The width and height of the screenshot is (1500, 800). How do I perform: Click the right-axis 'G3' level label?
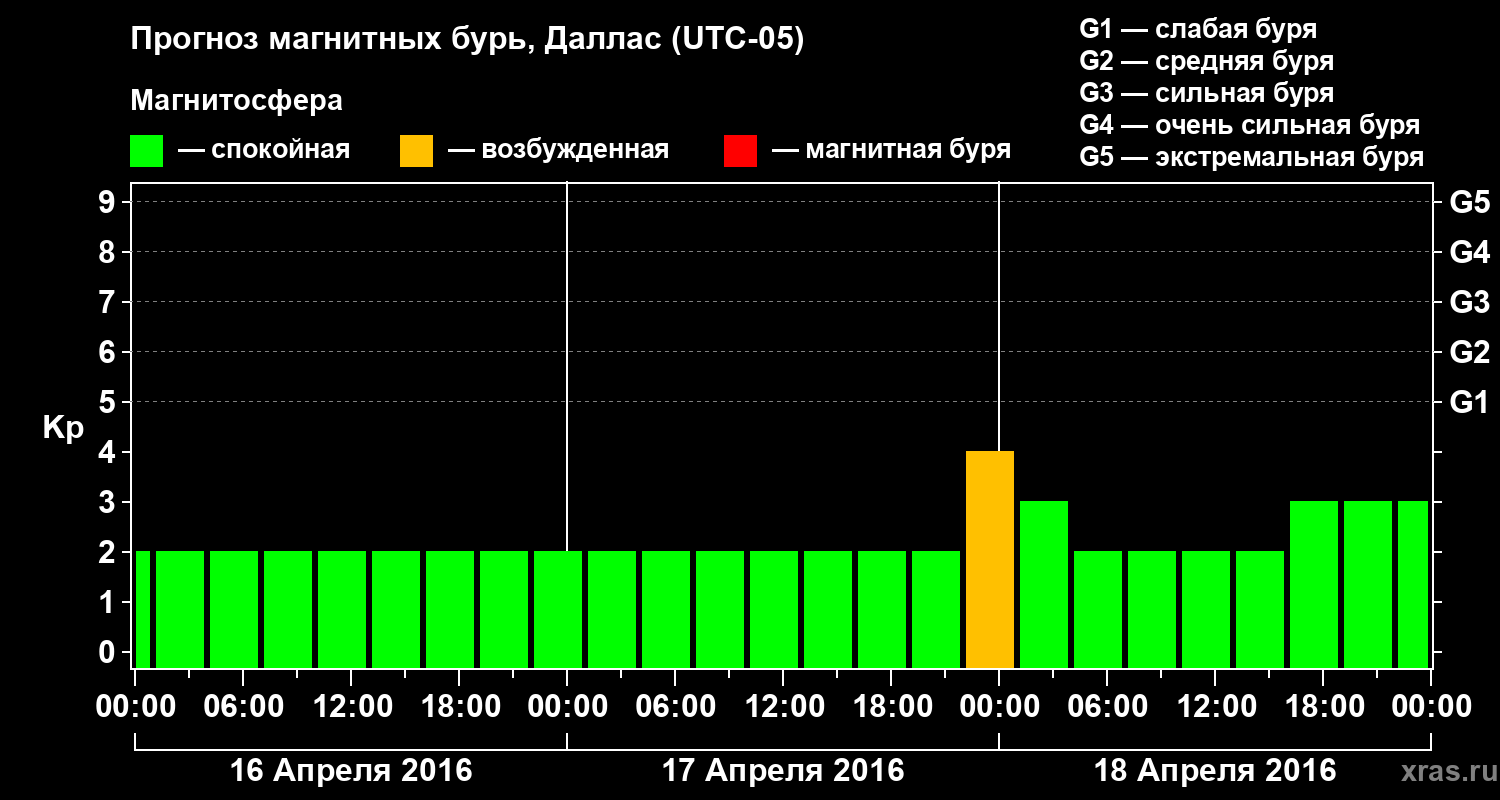[x=1470, y=302]
